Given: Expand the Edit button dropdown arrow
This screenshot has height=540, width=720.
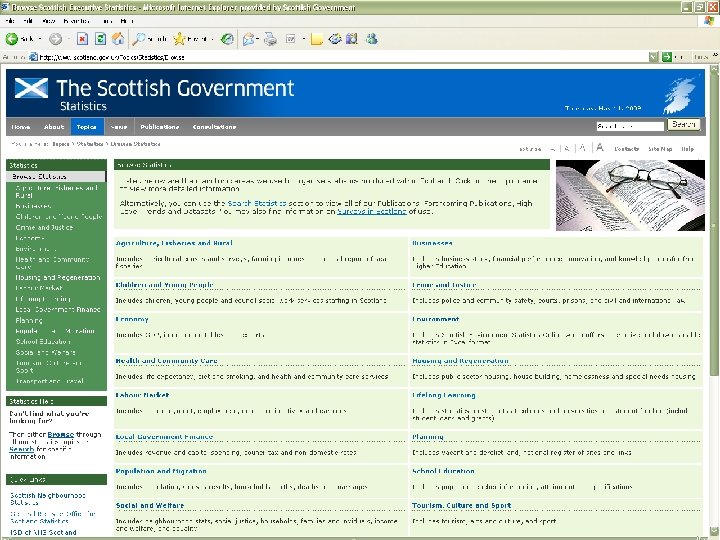Looking at the screenshot, I should (x=304, y=39).
